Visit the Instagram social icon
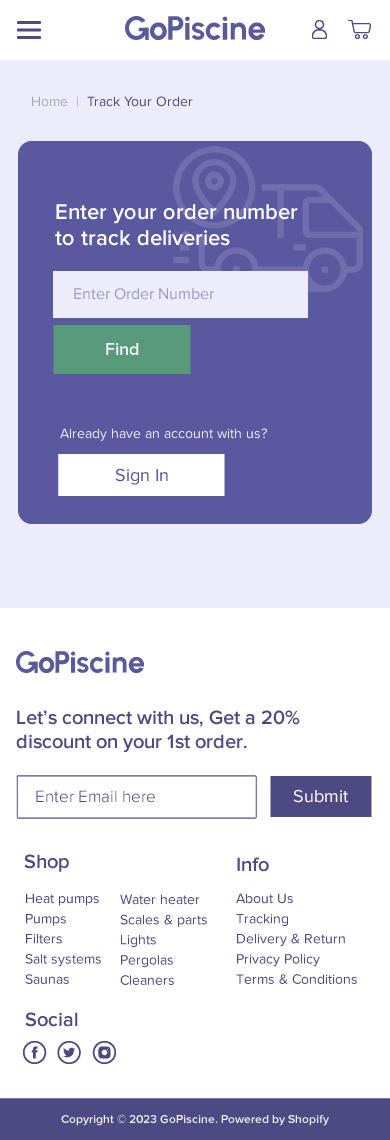390x1140 pixels. pos(104,1052)
